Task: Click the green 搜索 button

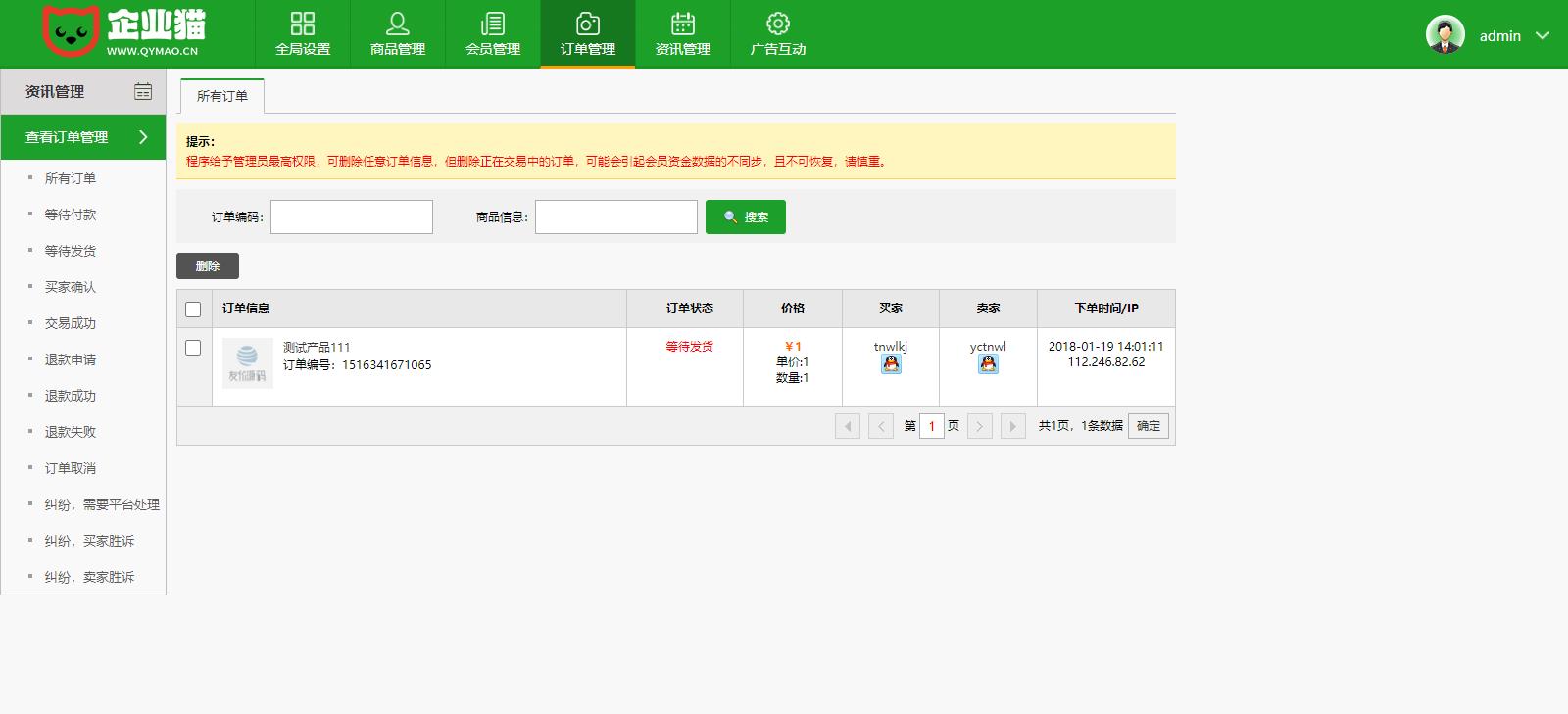Action: 746,217
